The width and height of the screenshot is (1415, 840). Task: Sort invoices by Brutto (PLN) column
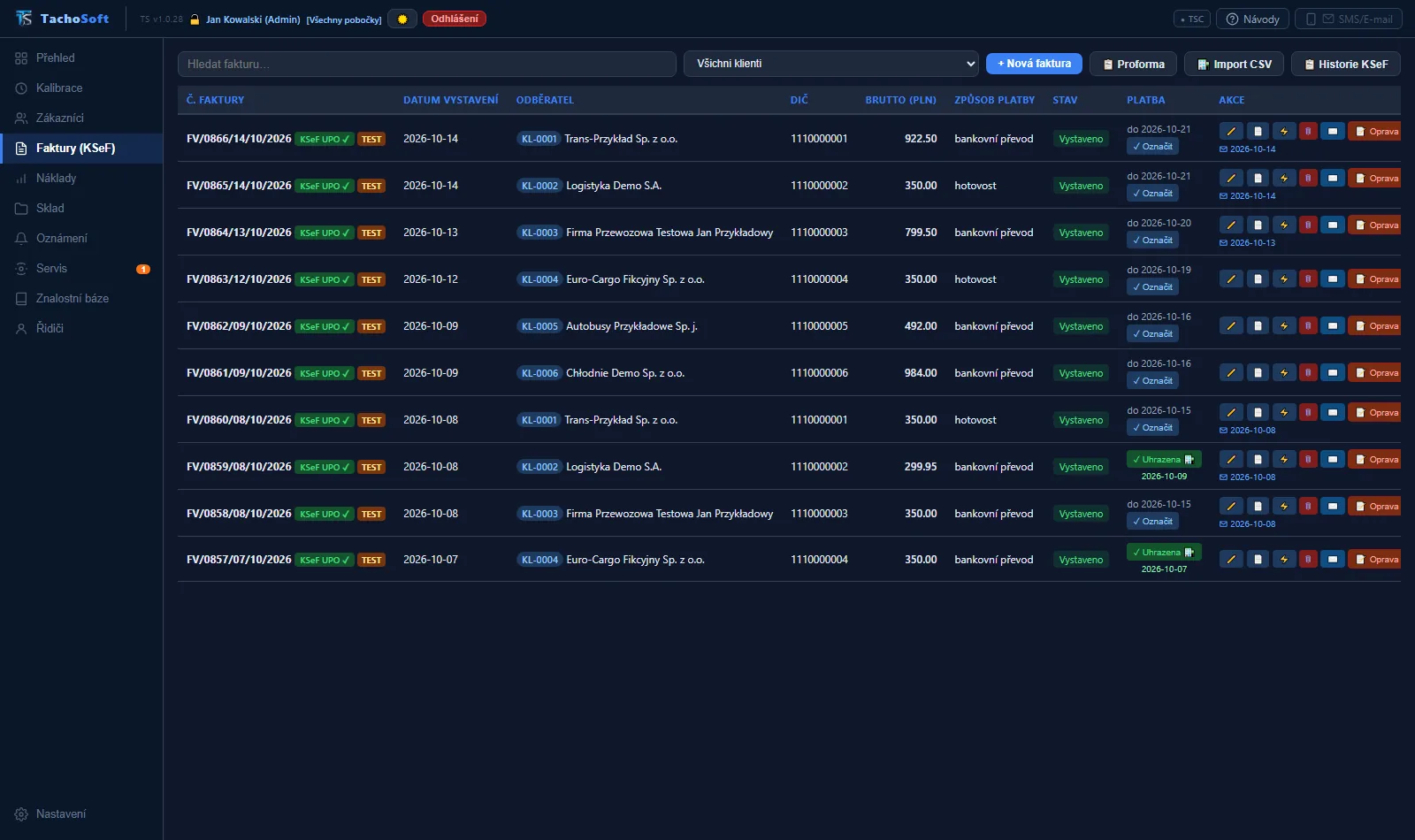[900, 100]
